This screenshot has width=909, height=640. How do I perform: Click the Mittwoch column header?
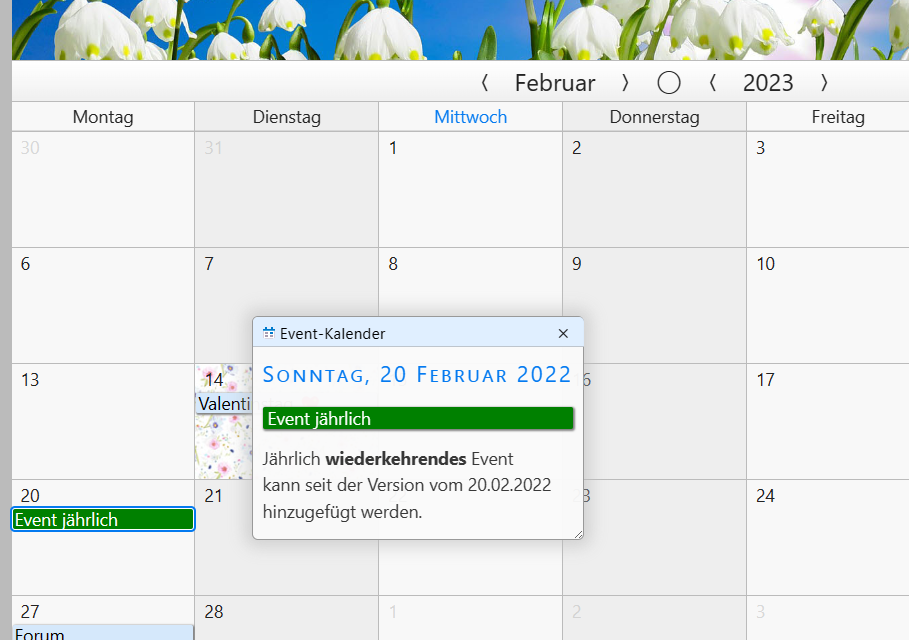[x=470, y=117]
